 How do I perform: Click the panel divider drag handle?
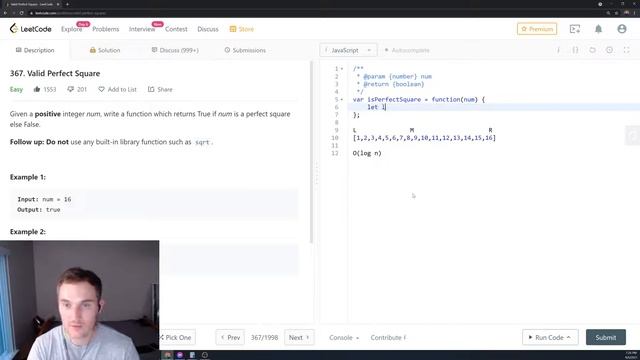[x=316, y=173]
